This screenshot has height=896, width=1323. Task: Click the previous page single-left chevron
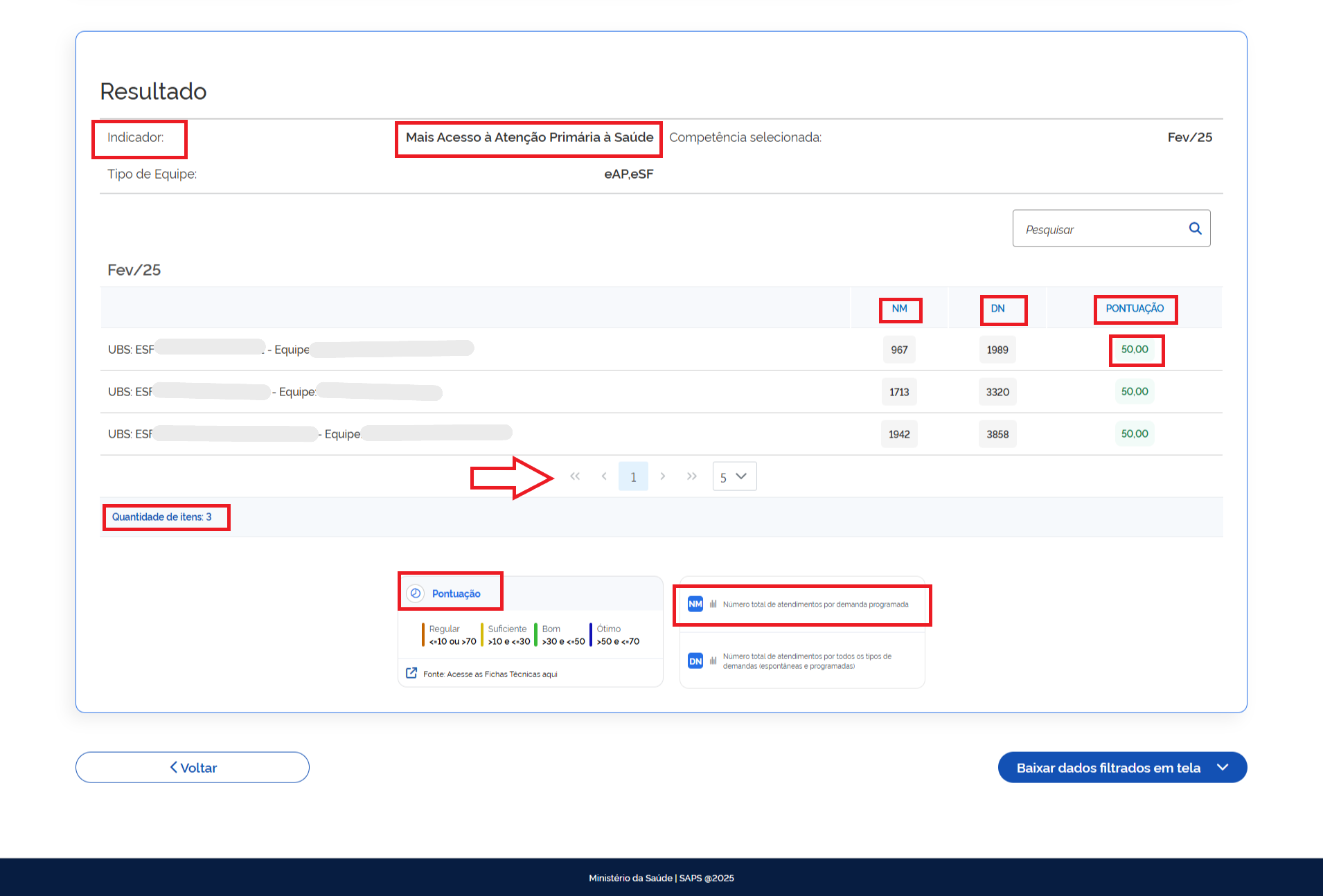[x=604, y=476]
